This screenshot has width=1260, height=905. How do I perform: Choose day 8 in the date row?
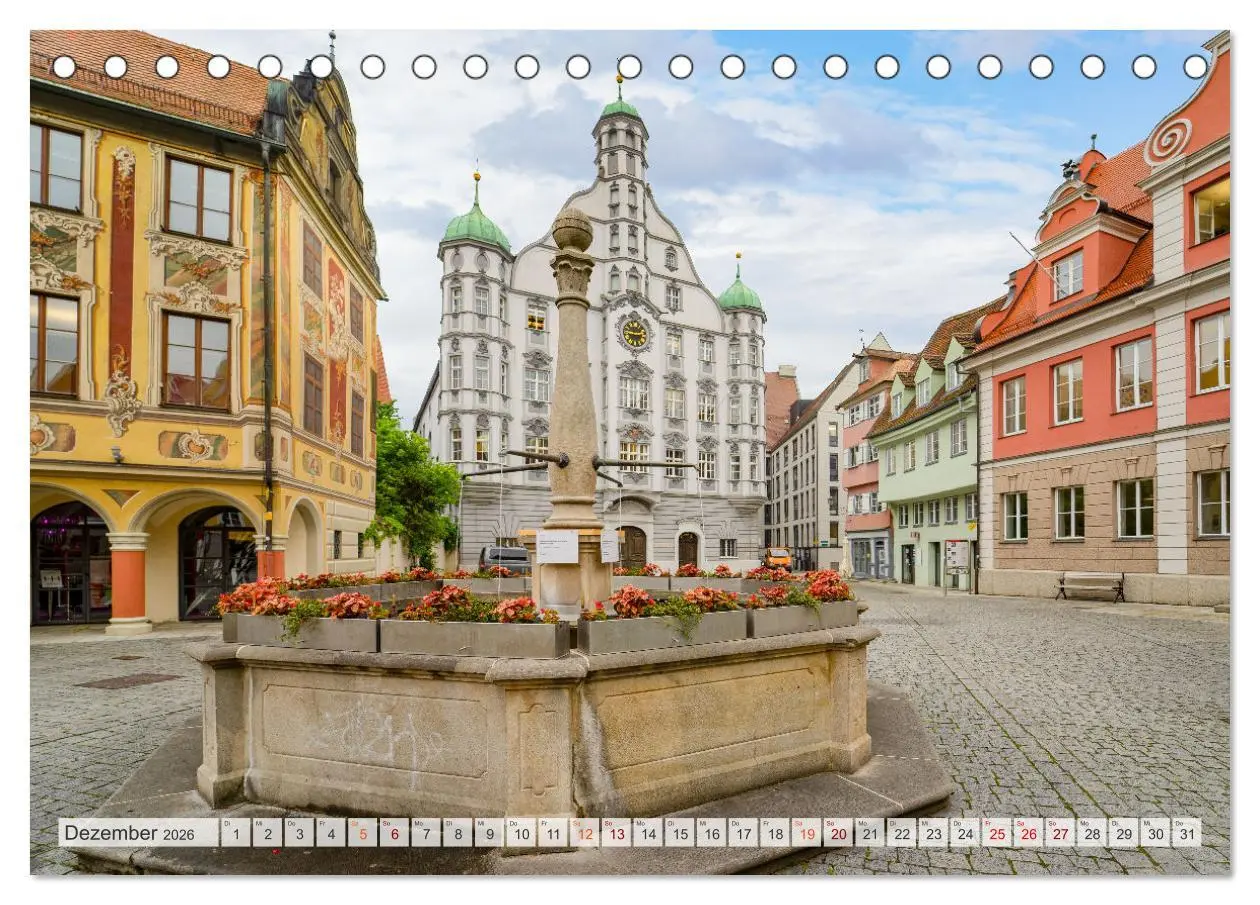click(457, 833)
